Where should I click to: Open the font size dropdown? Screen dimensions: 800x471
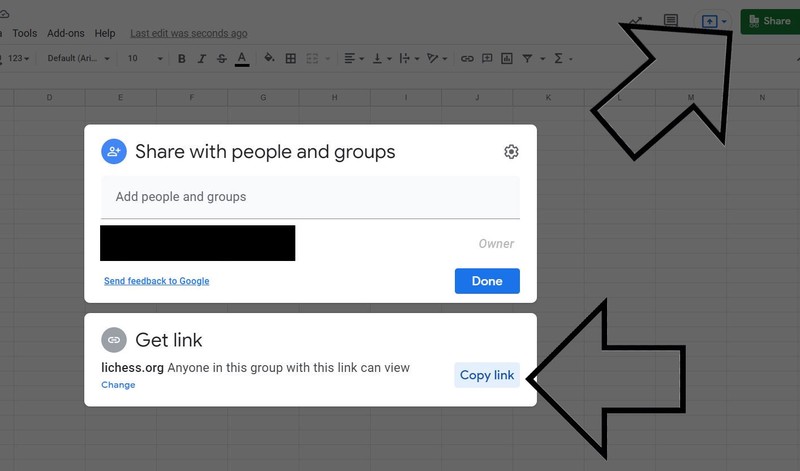coord(146,59)
